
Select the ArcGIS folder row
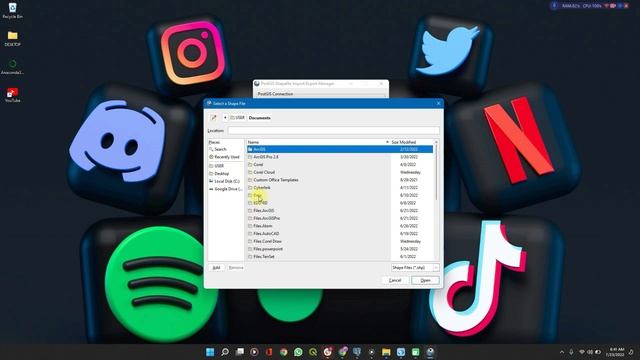pyautogui.click(x=340, y=149)
